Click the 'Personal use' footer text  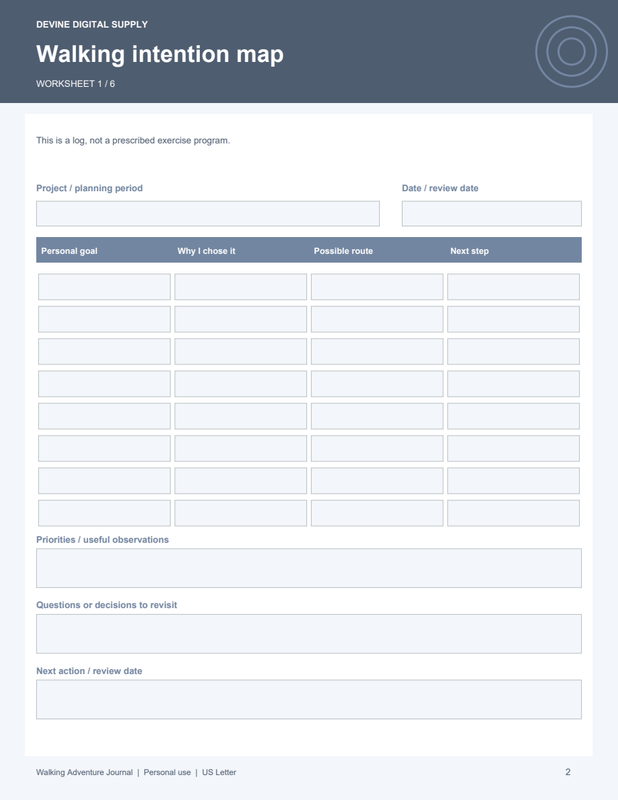pos(167,772)
